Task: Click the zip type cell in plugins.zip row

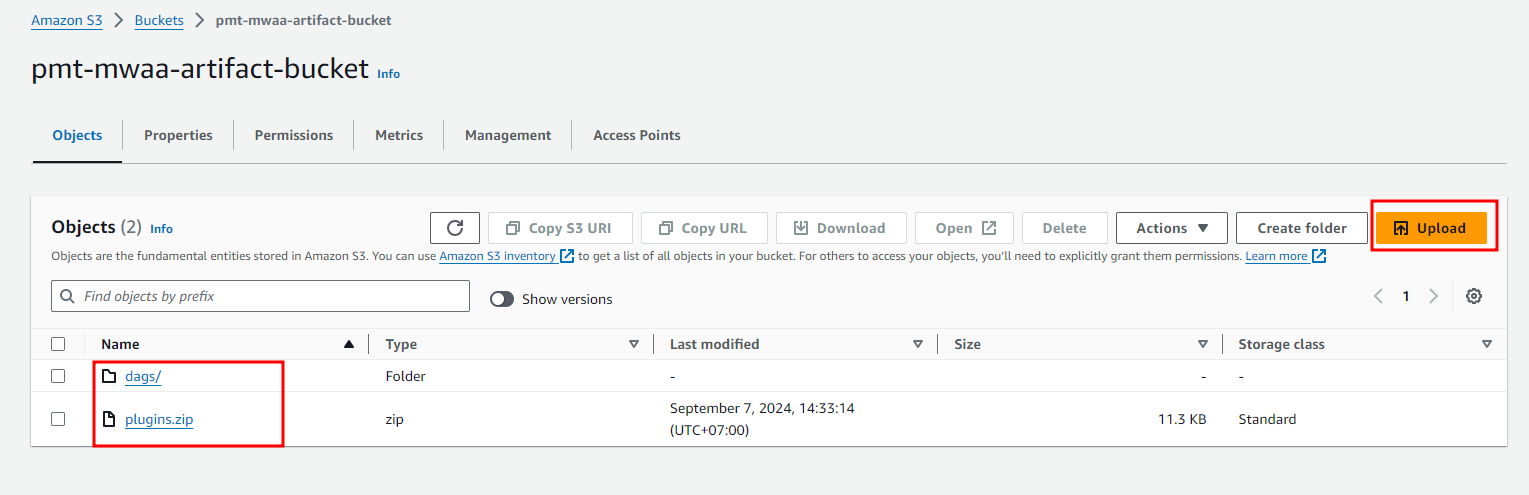Action: 395,420
